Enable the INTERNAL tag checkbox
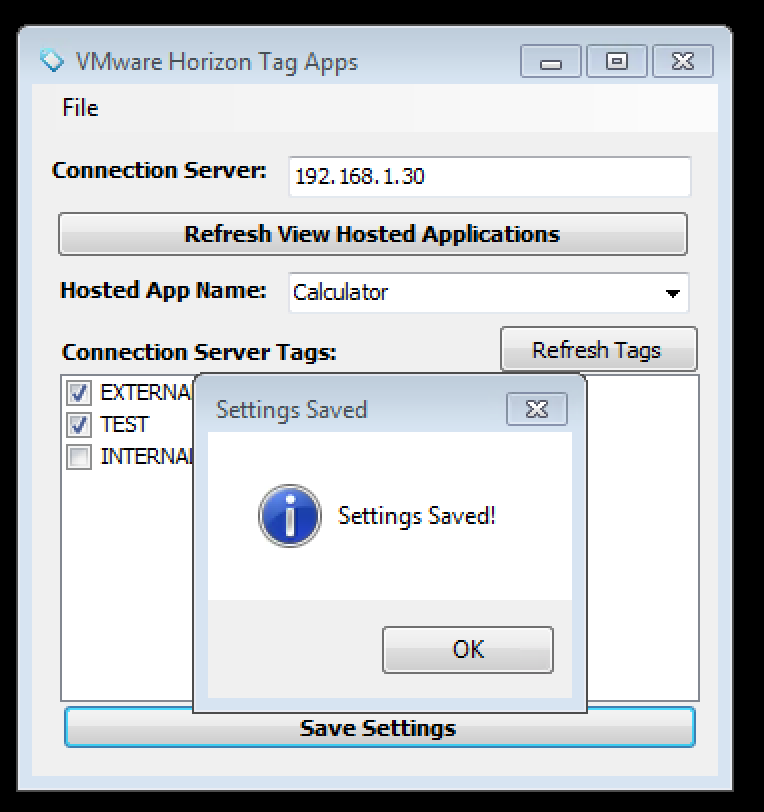 pos(78,457)
